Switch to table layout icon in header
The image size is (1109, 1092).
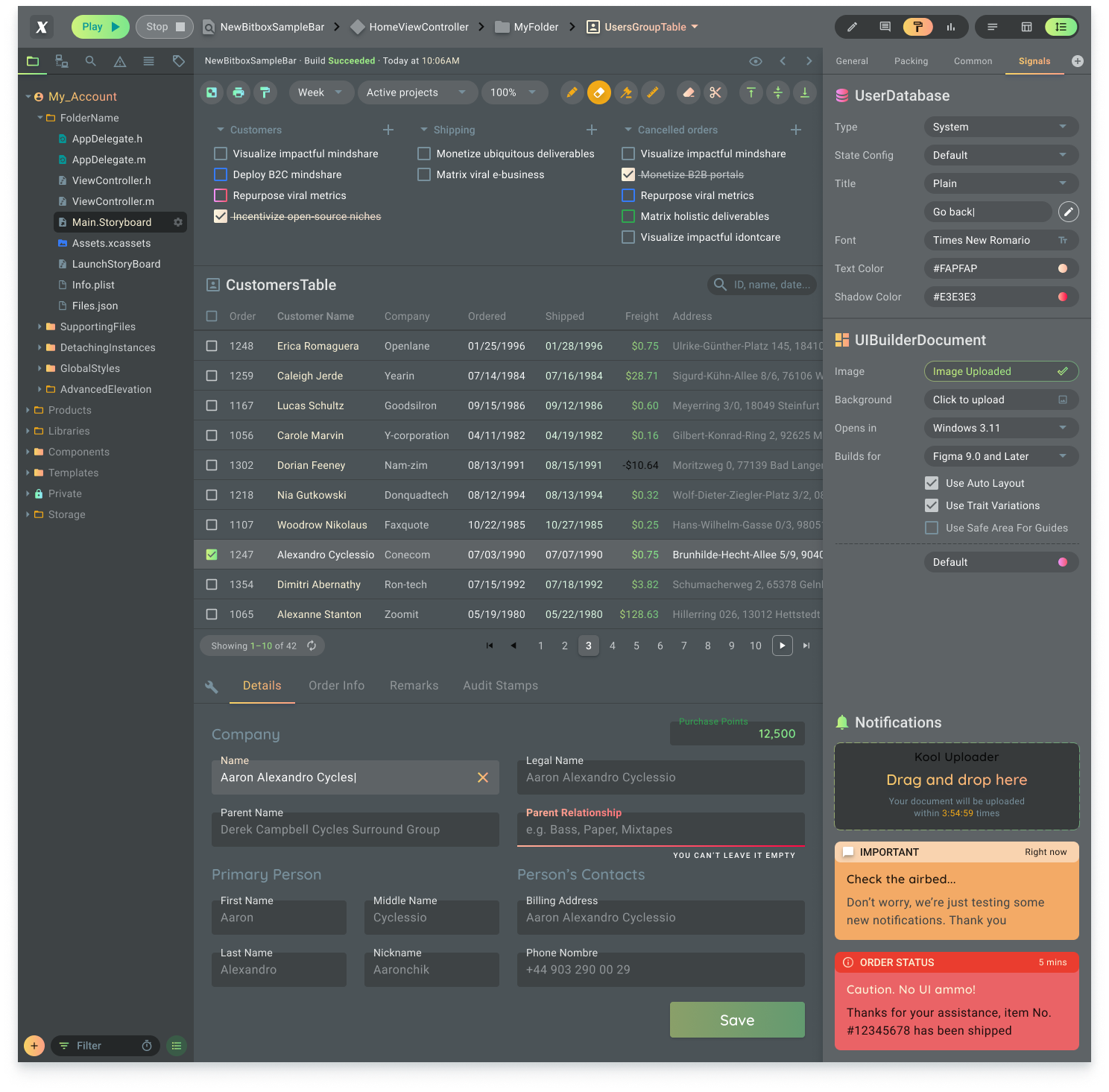pyautogui.click(x=1027, y=27)
